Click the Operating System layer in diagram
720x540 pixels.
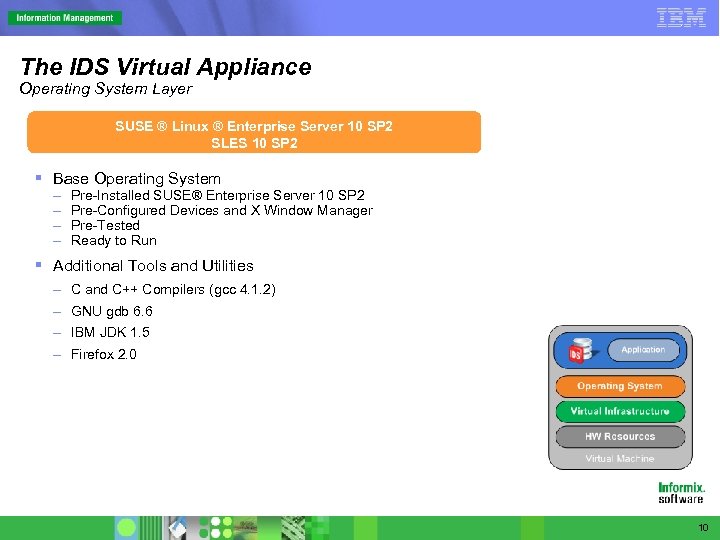click(620, 386)
